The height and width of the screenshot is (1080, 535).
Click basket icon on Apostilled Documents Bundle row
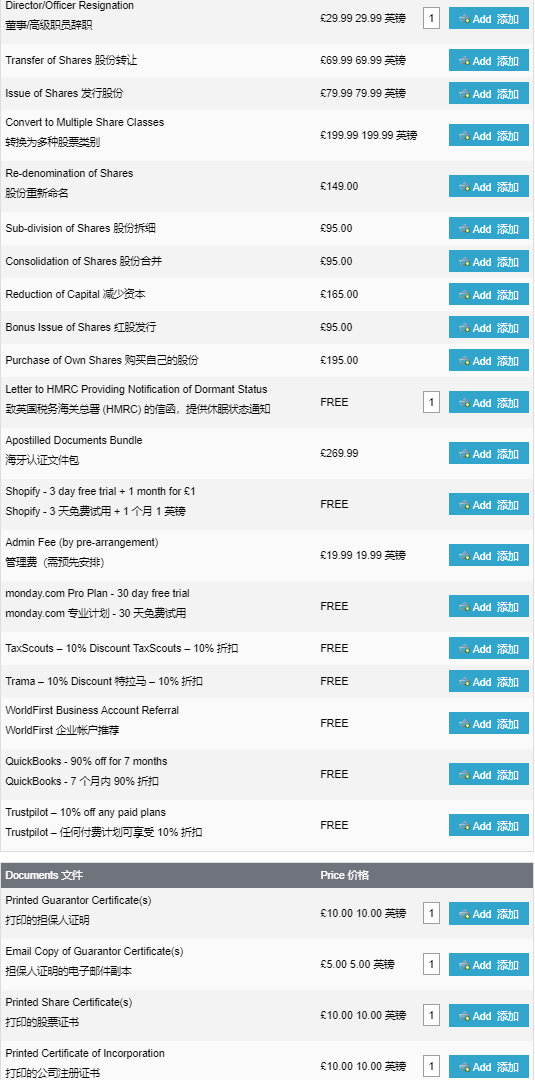[465, 454]
